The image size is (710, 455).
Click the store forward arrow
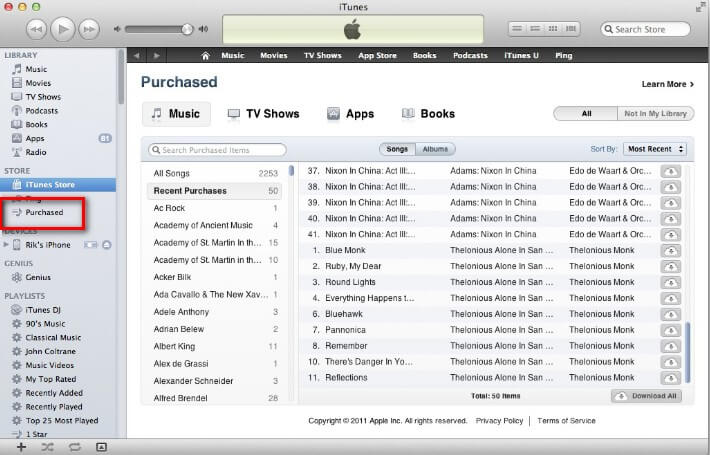[x=157, y=56]
